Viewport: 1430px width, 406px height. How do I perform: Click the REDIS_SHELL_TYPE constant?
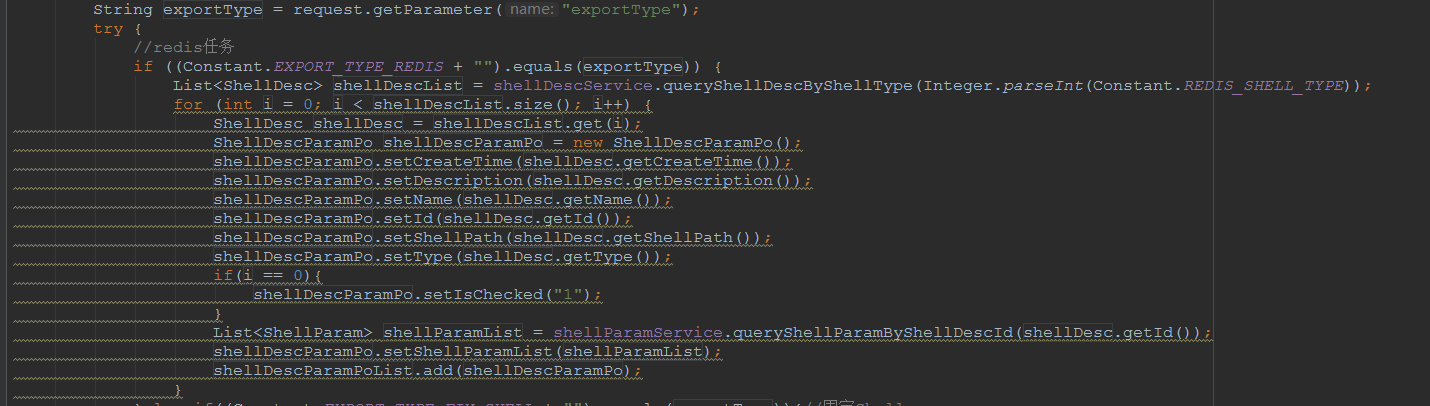1263,86
